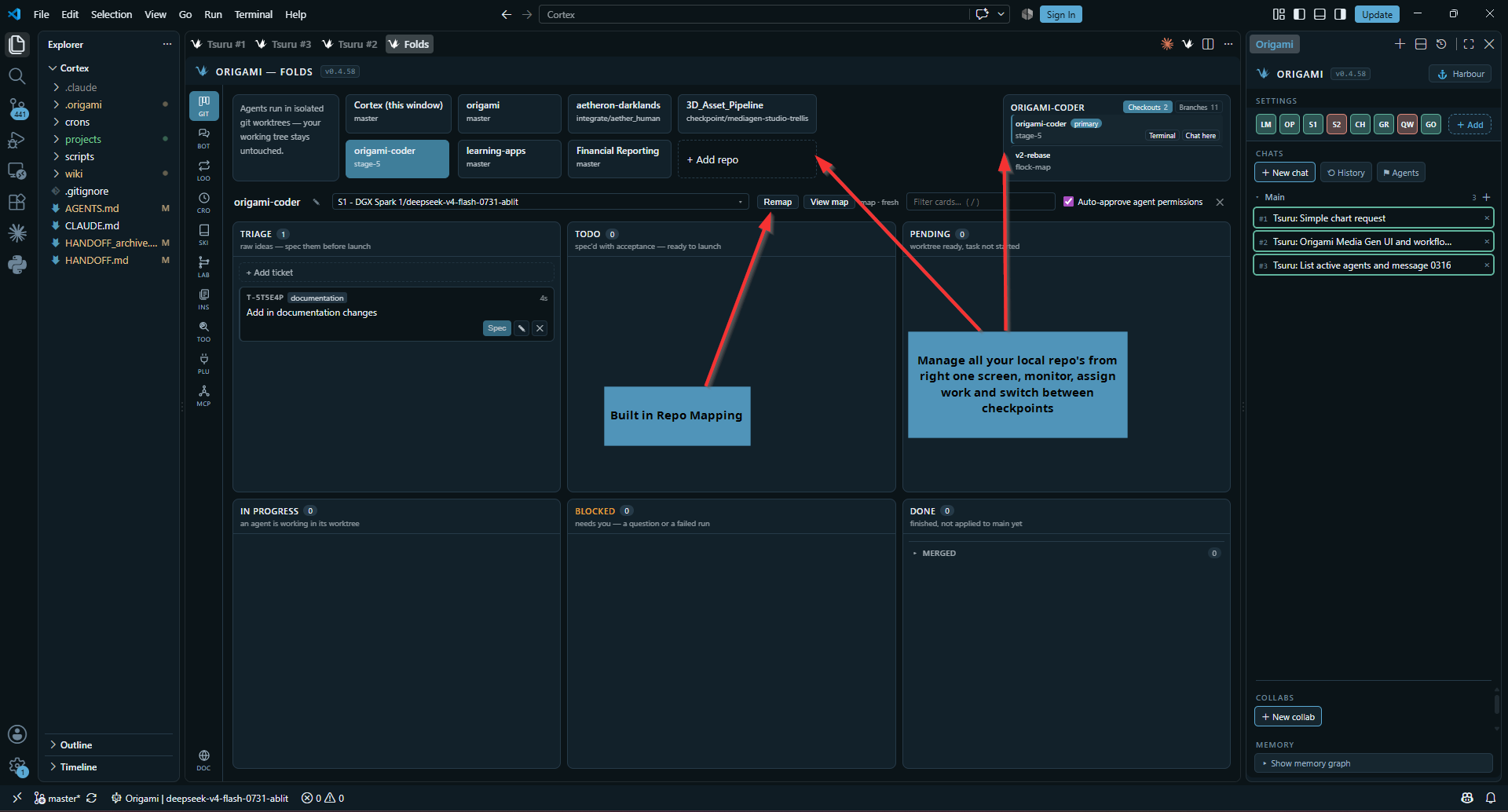The image size is (1508, 812).
Task: Open the Python view in activity bar
Action: pyautogui.click(x=16, y=265)
